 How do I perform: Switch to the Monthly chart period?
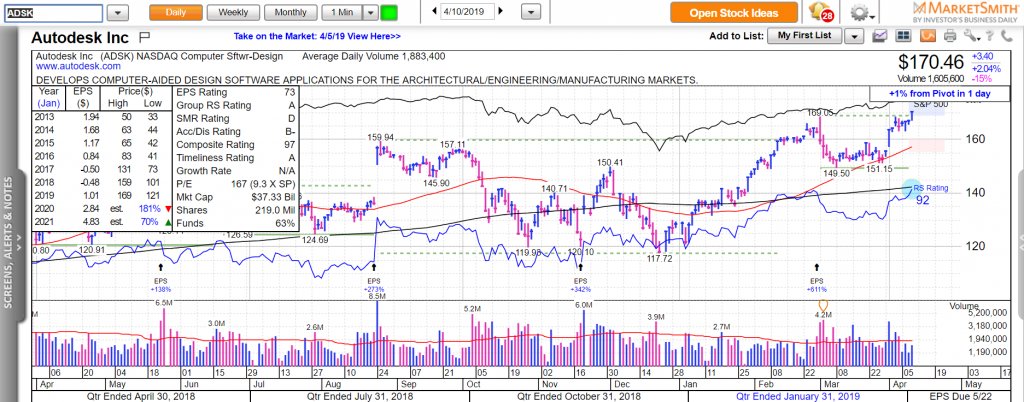click(x=290, y=12)
